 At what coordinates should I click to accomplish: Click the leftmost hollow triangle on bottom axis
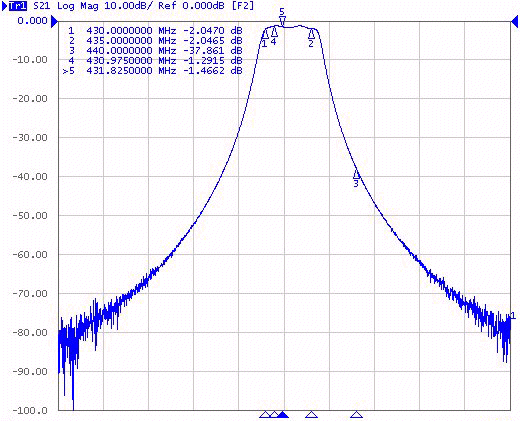(265, 414)
